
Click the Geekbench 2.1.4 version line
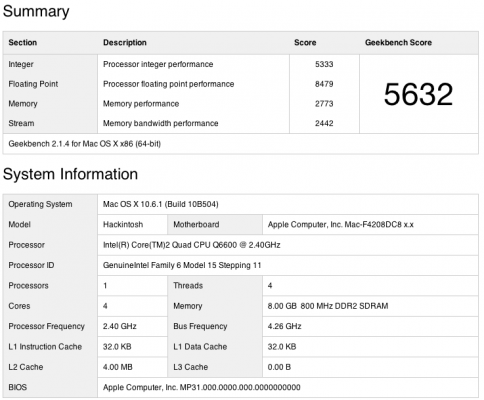click(x=85, y=144)
